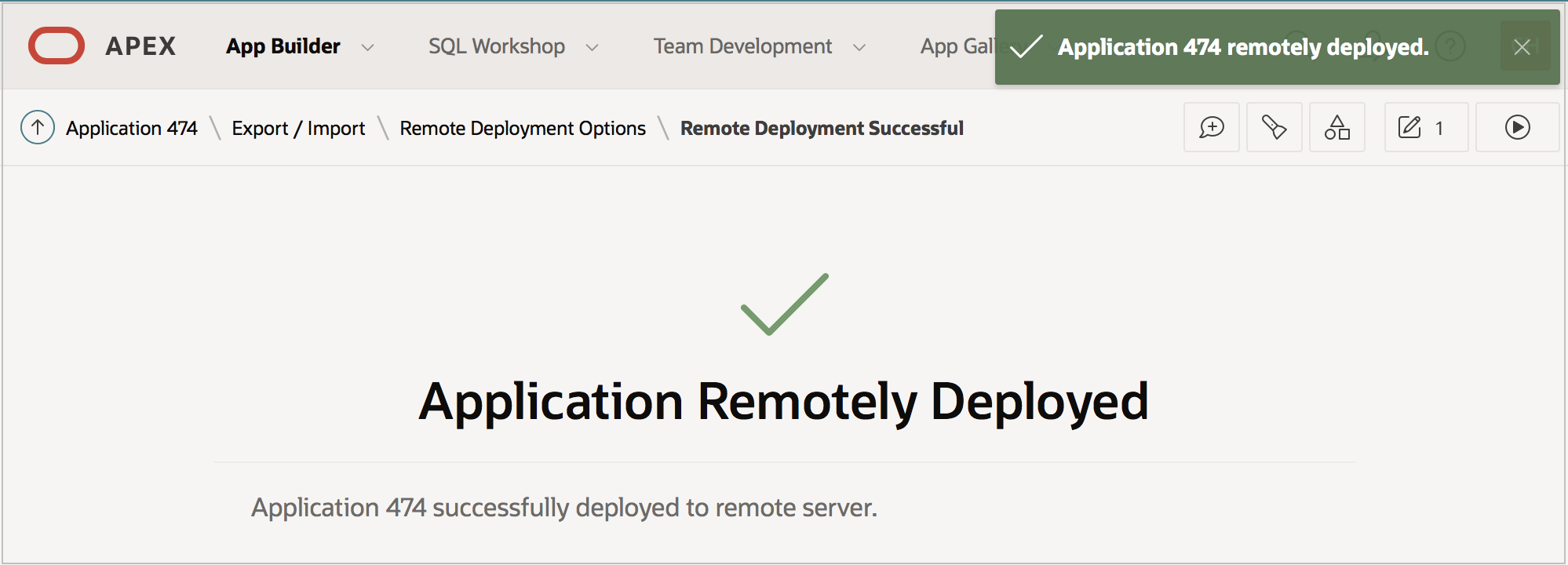Expand the App Builder dropdown chevron
Viewport: 1568px width, 565px height.
[x=367, y=48]
